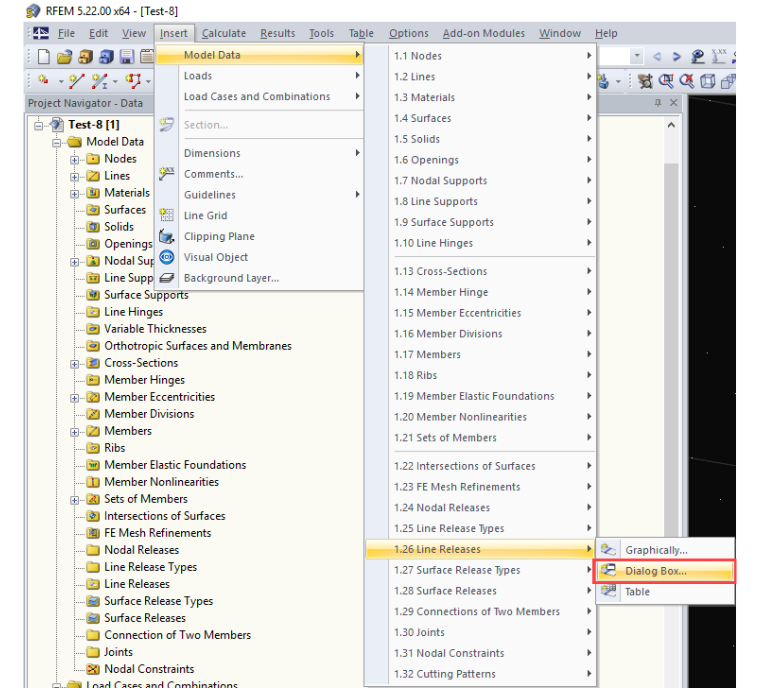Click the blue forward arrow toolbar icon
760x688 pixels.
tap(677, 57)
